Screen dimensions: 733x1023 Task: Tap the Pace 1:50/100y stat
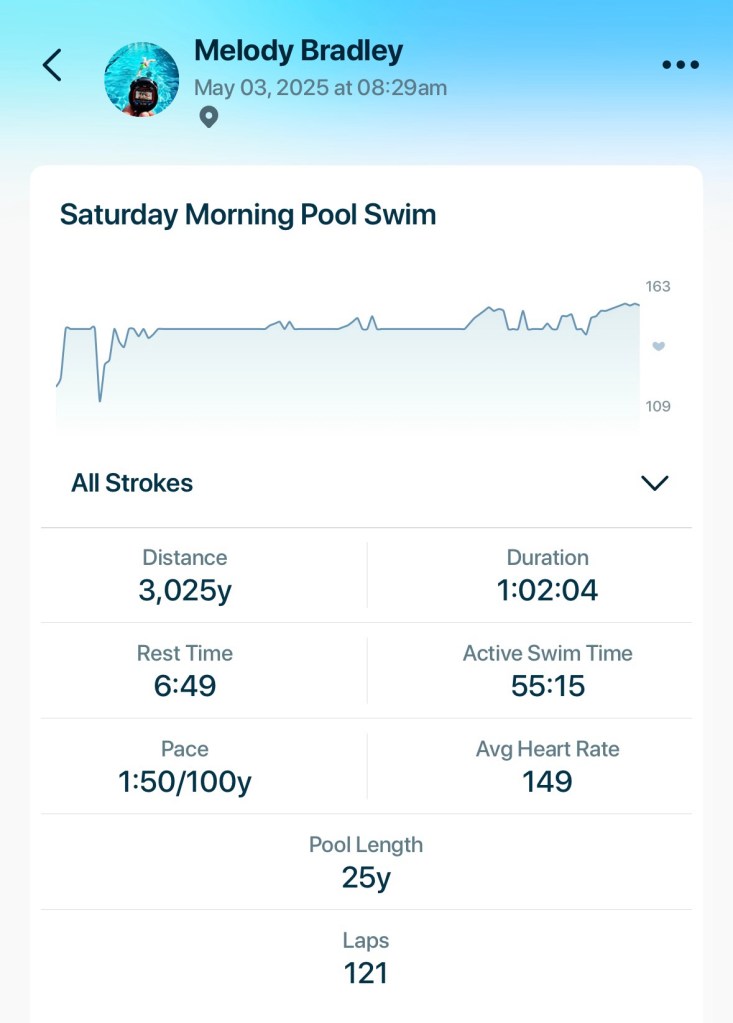coord(185,766)
